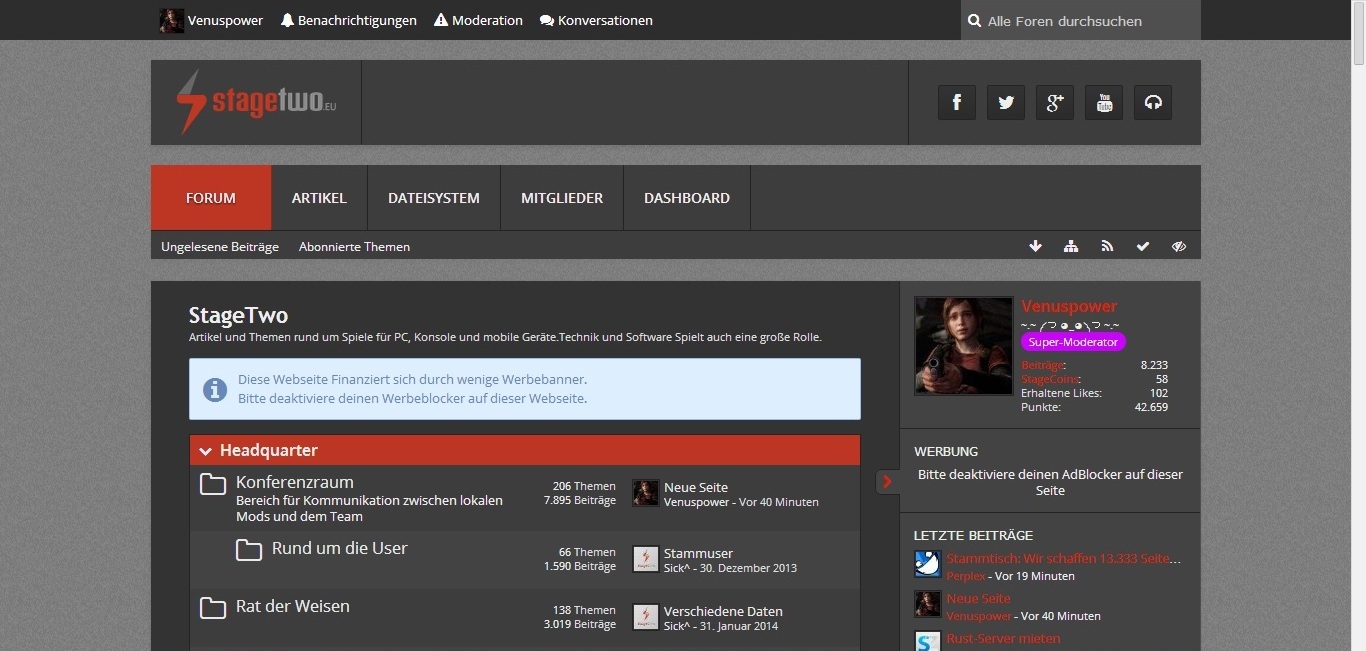Screen dimensions: 1366x651
Task: Open the ARTIKEL tab
Action: click(319, 198)
